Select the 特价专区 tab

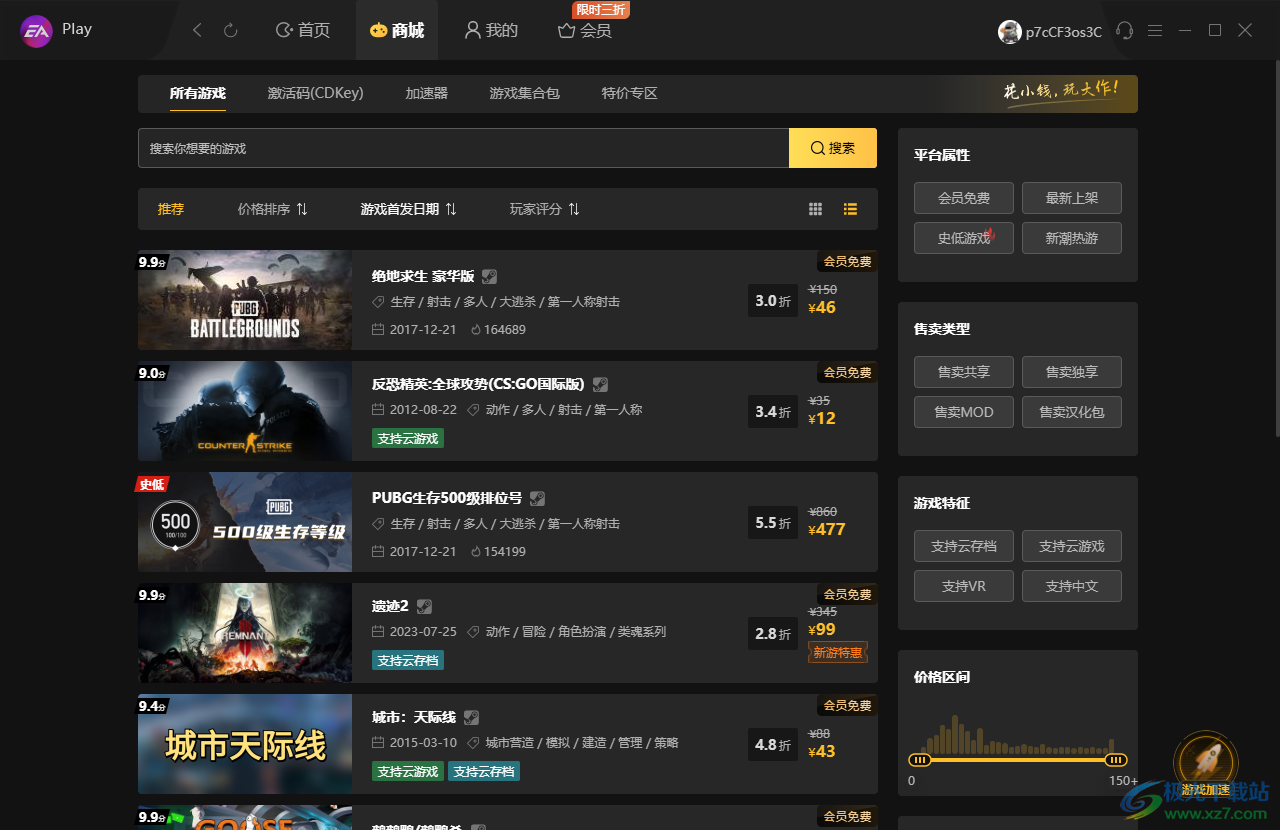630,93
